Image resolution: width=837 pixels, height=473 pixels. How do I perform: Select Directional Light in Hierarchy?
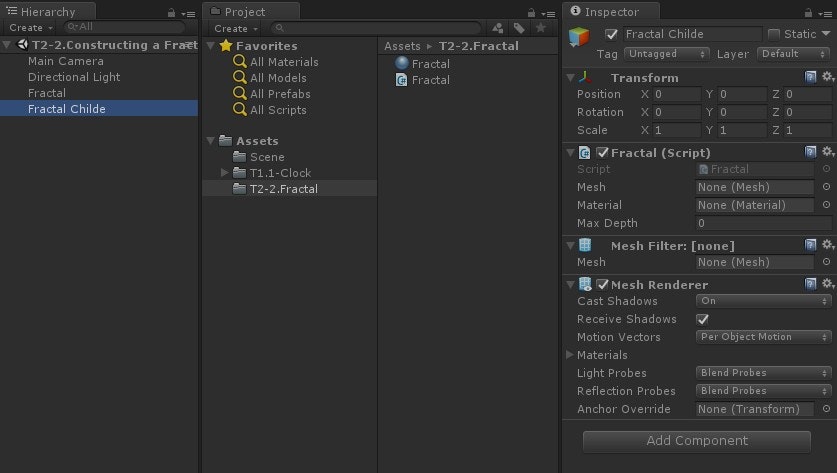click(74, 77)
